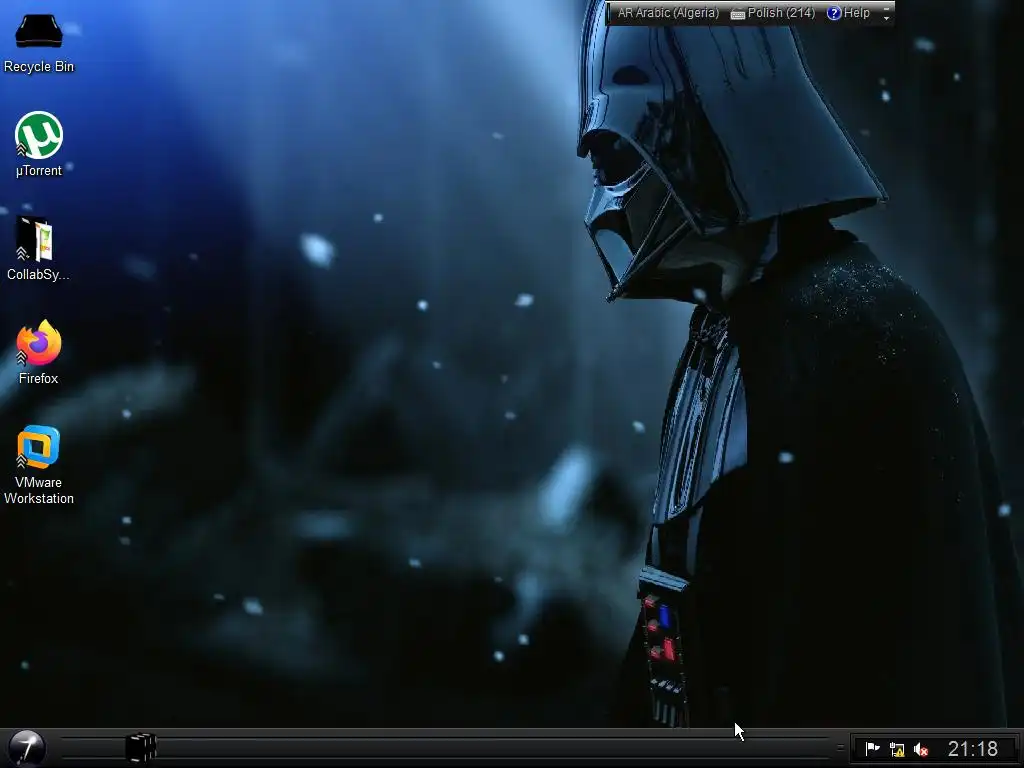The image size is (1024, 768).
Task: Open language bar Help
Action: tap(848, 13)
